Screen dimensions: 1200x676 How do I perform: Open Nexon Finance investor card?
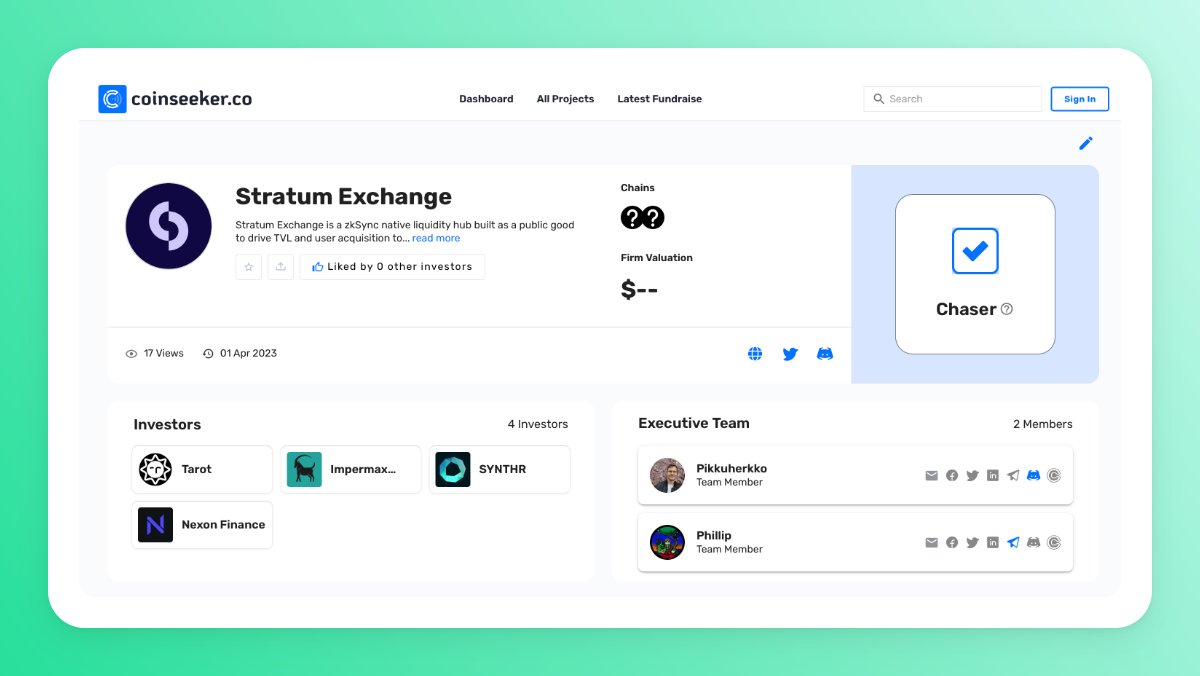click(202, 525)
